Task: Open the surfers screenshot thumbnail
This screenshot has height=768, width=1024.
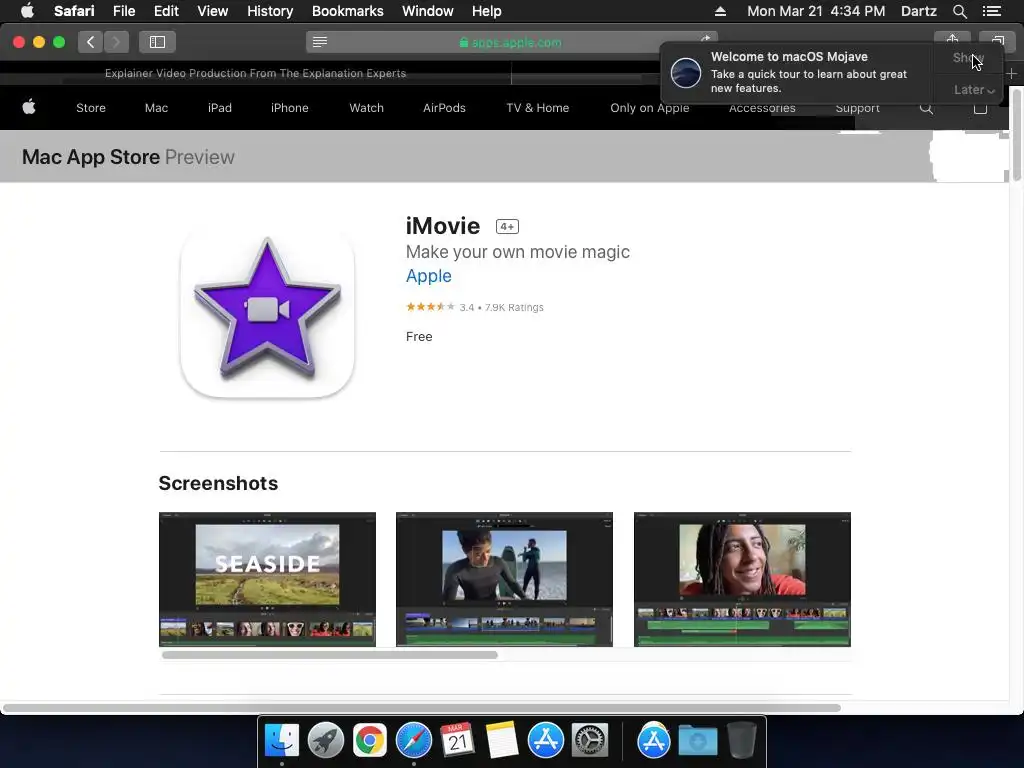Action: coord(504,579)
